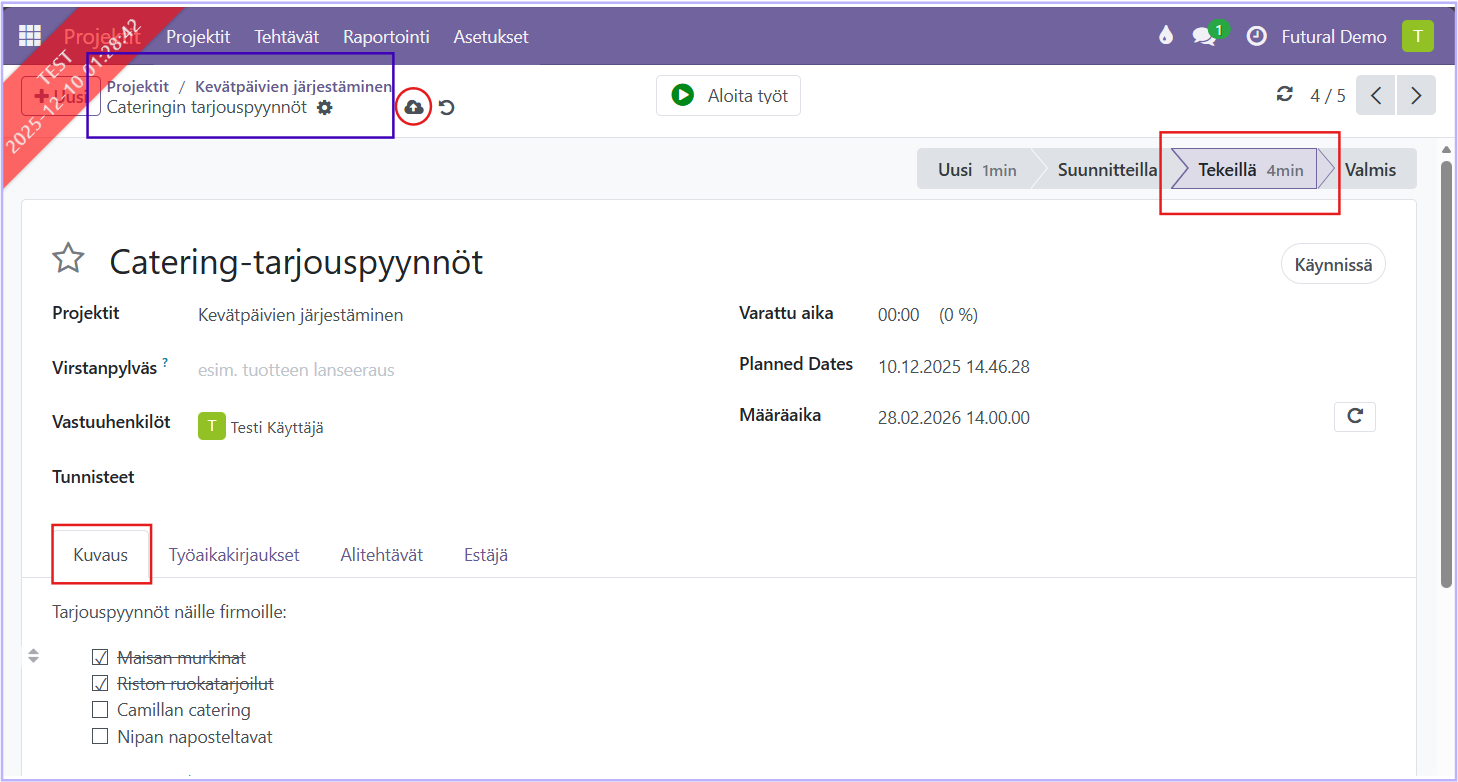This screenshot has width=1458, height=782.
Task: Open the apps grid menu icon
Action: pos(30,37)
